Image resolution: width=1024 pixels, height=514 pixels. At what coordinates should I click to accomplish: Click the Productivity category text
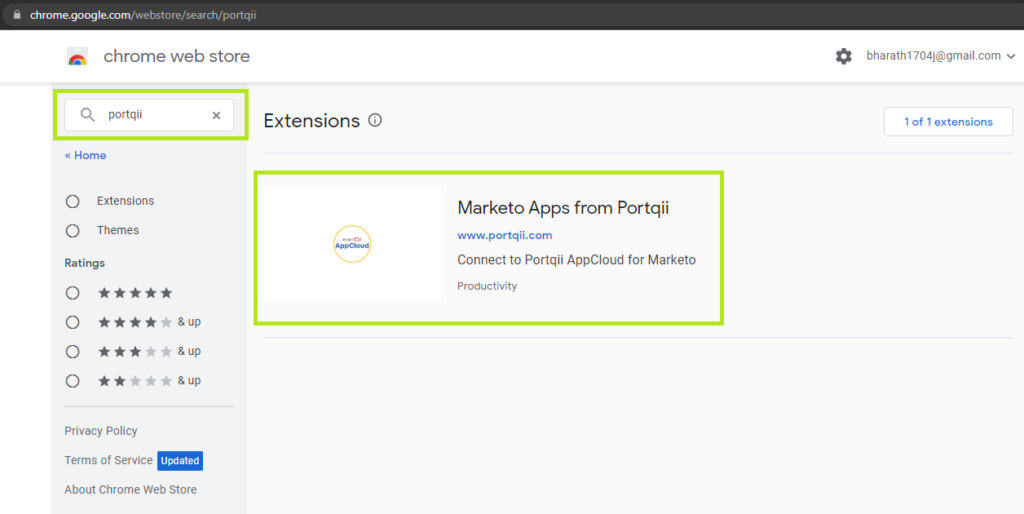tap(487, 286)
